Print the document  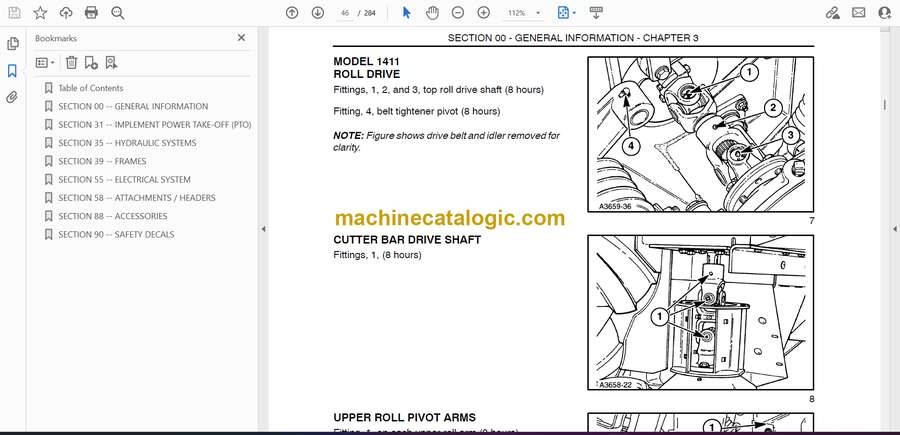coord(91,13)
